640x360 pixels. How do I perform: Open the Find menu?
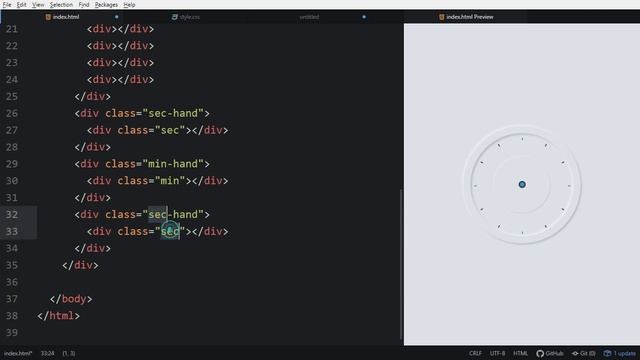click(84, 5)
